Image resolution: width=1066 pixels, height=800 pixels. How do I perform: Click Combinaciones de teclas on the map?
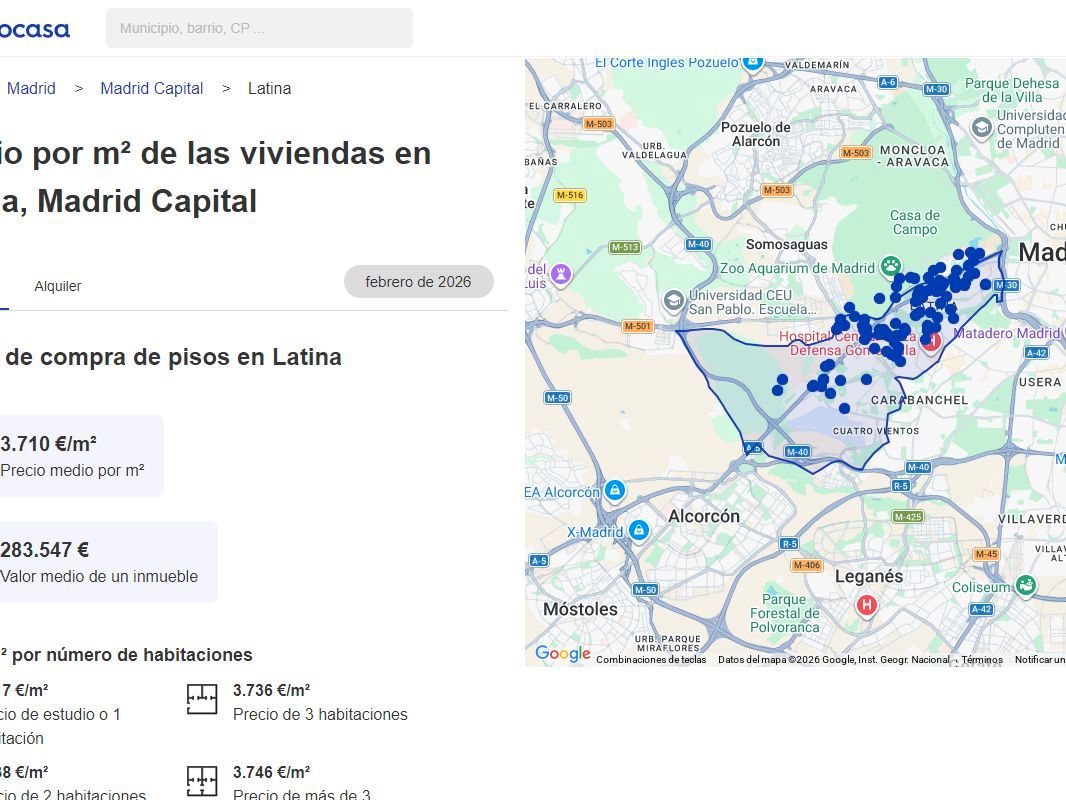pyautogui.click(x=651, y=660)
